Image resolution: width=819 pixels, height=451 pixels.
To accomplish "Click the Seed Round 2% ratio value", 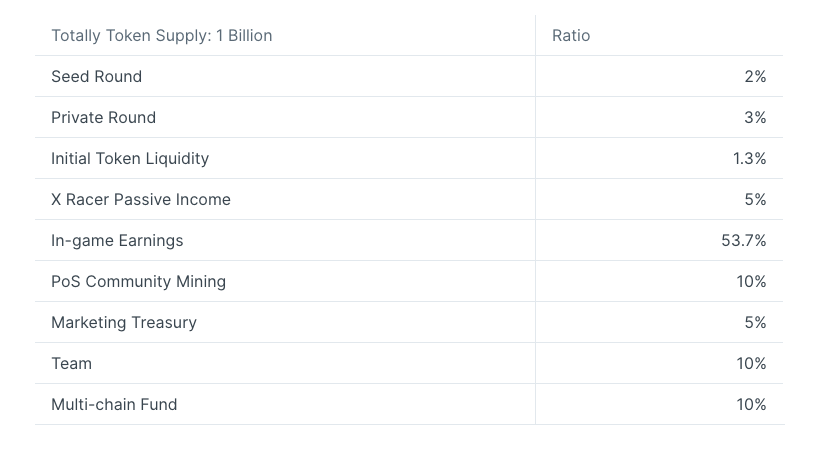I will pos(755,77).
